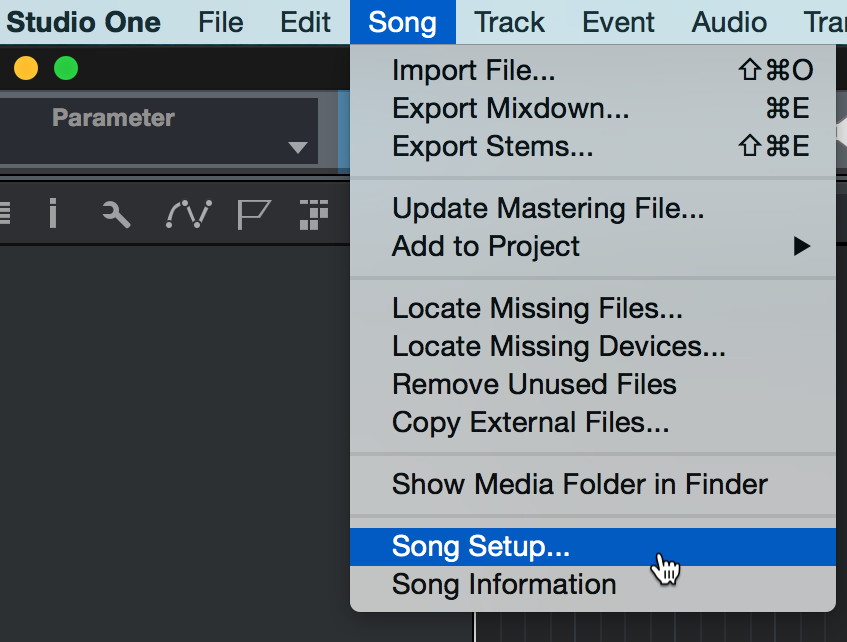The height and width of the screenshot is (642, 847).
Task: Toggle the automation curve icon
Action: click(189, 214)
